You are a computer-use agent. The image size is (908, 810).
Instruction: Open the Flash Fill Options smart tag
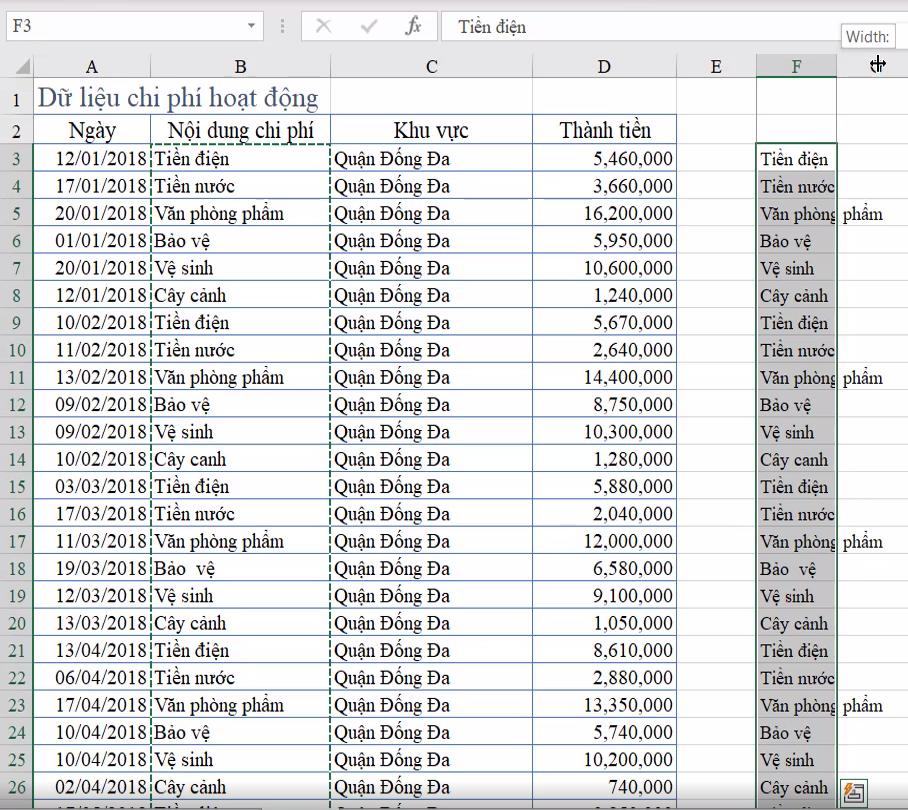tap(855, 790)
